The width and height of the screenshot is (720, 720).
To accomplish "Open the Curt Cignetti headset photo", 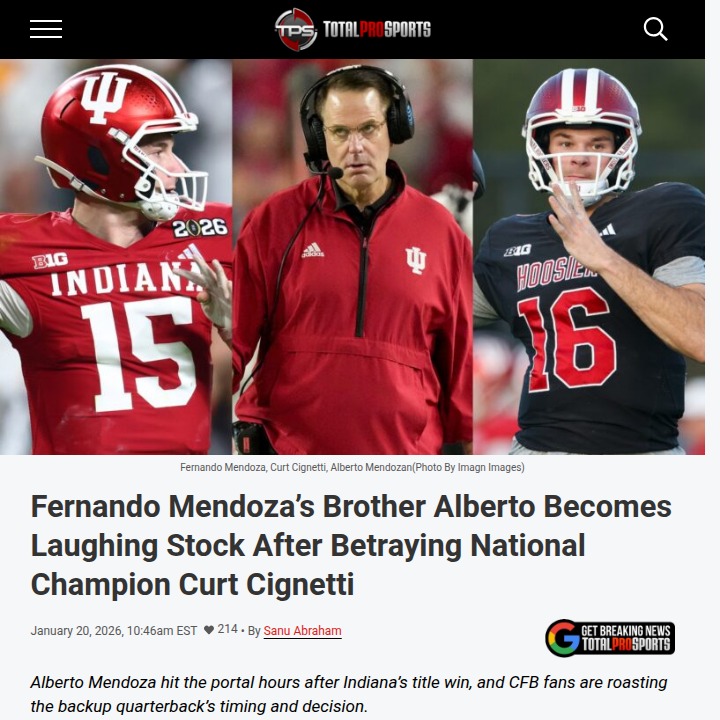I will point(353,257).
